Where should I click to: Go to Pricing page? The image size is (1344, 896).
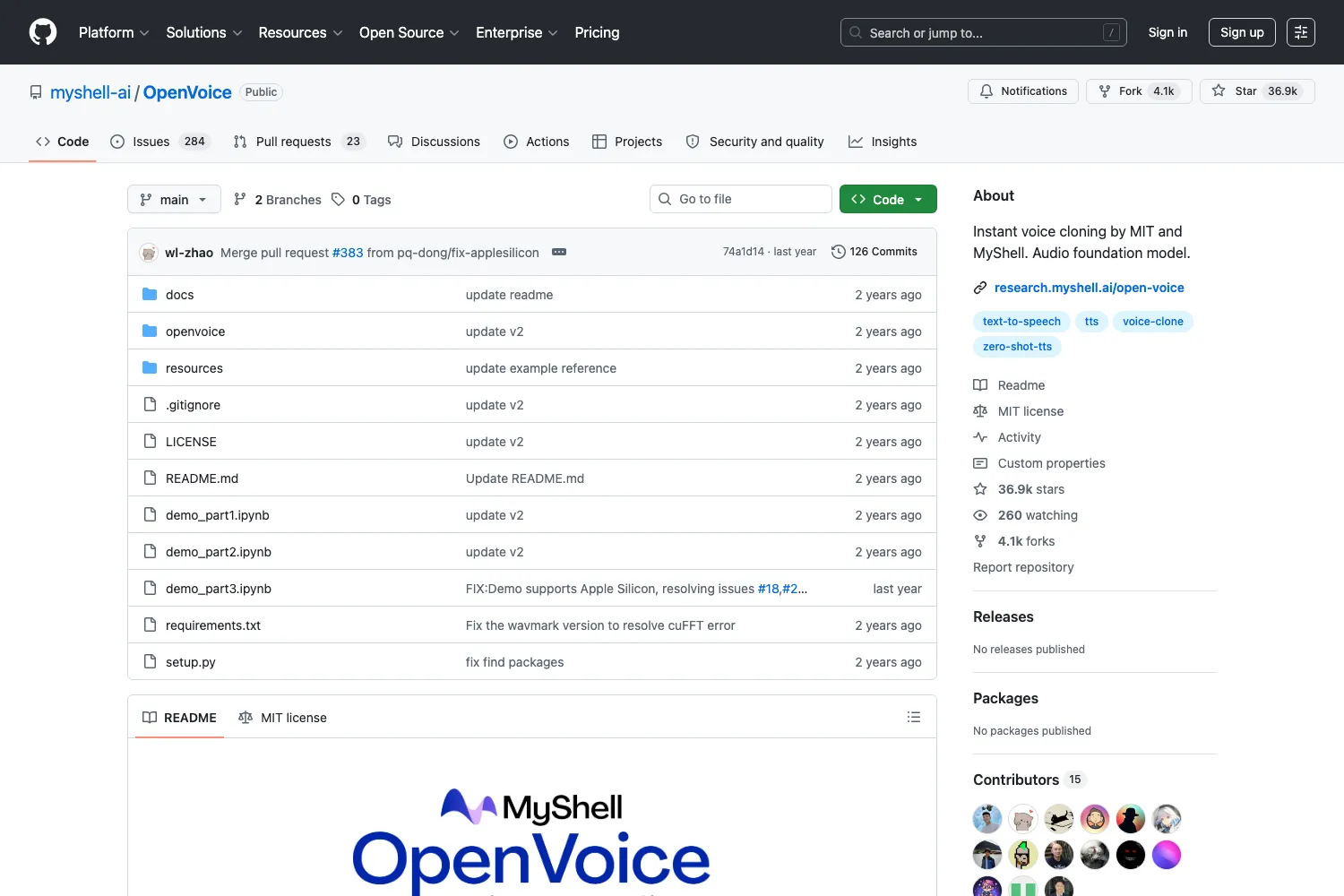click(x=597, y=32)
